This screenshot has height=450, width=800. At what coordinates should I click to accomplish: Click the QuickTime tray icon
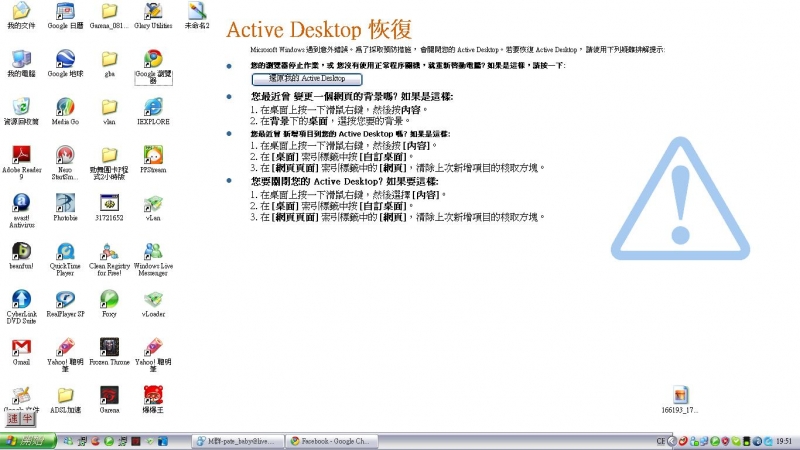(x=768, y=441)
